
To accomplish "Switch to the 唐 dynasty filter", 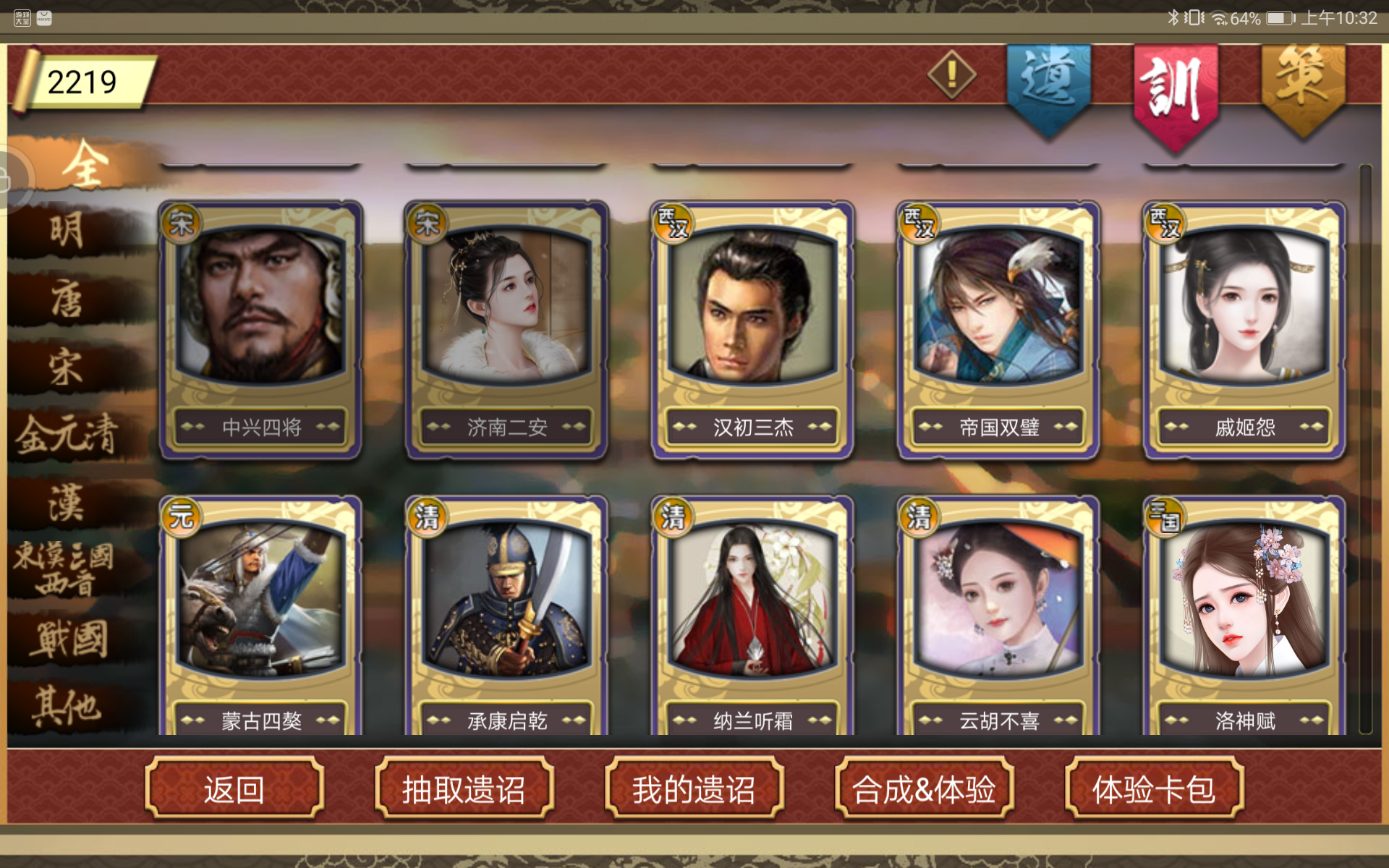I will click(67, 299).
